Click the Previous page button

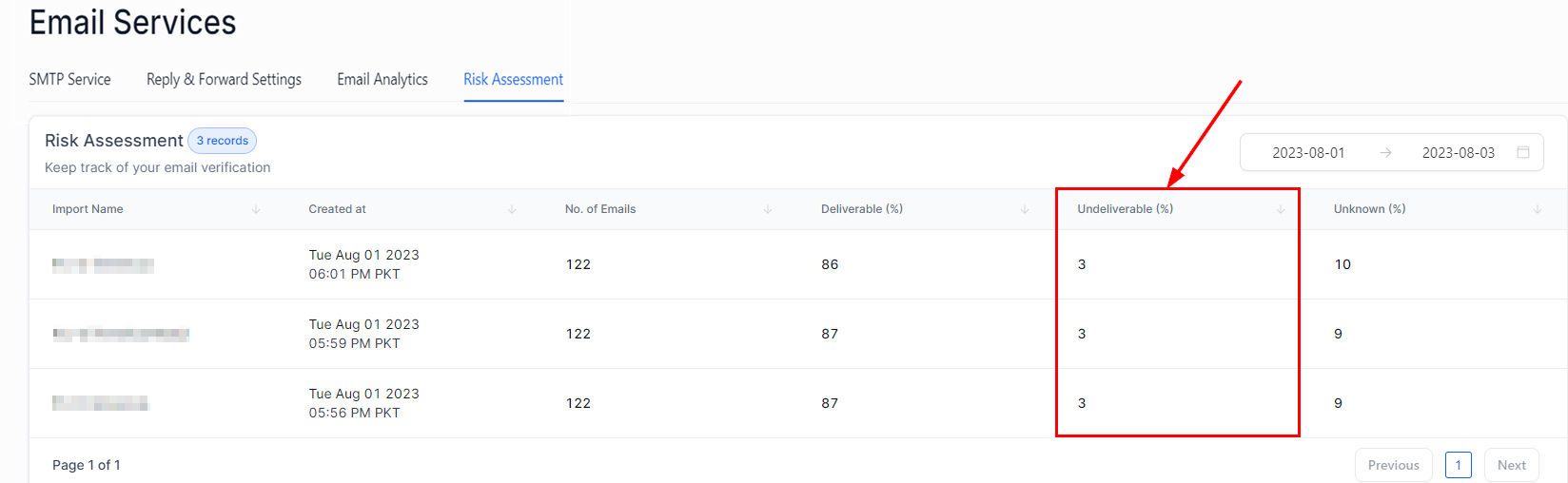(1393, 465)
